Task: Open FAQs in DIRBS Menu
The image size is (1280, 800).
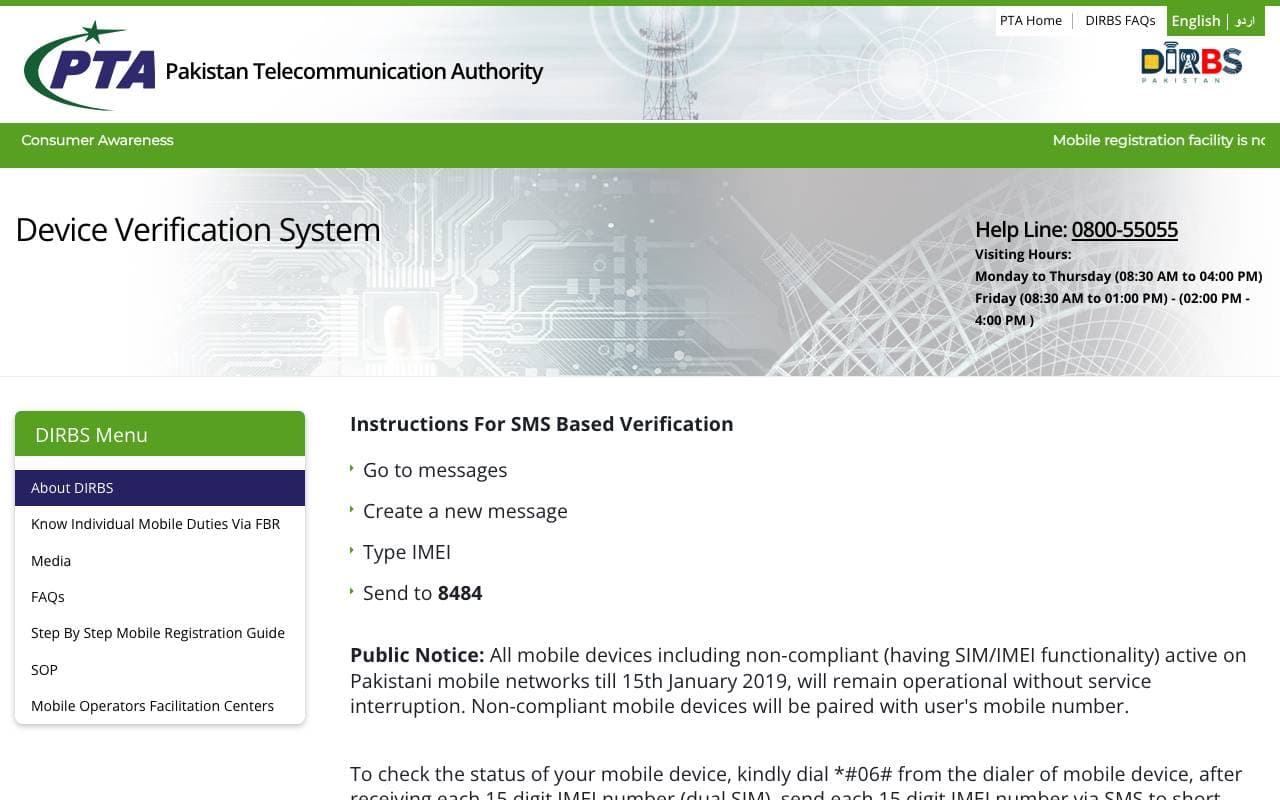Action: [x=160, y=597]
